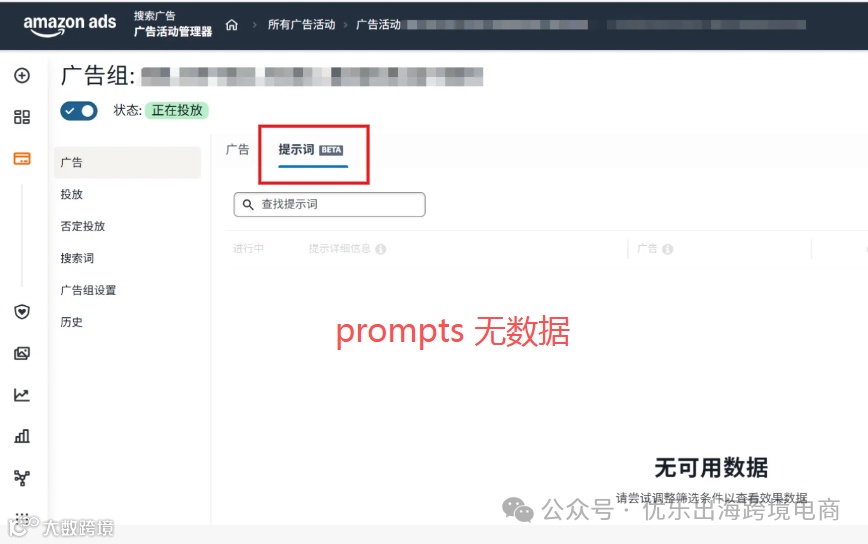Image resolution: width=868 pixels, height=544 pixels.
Task: Open 广告组设置 in left menu
Action: [88, 291]
